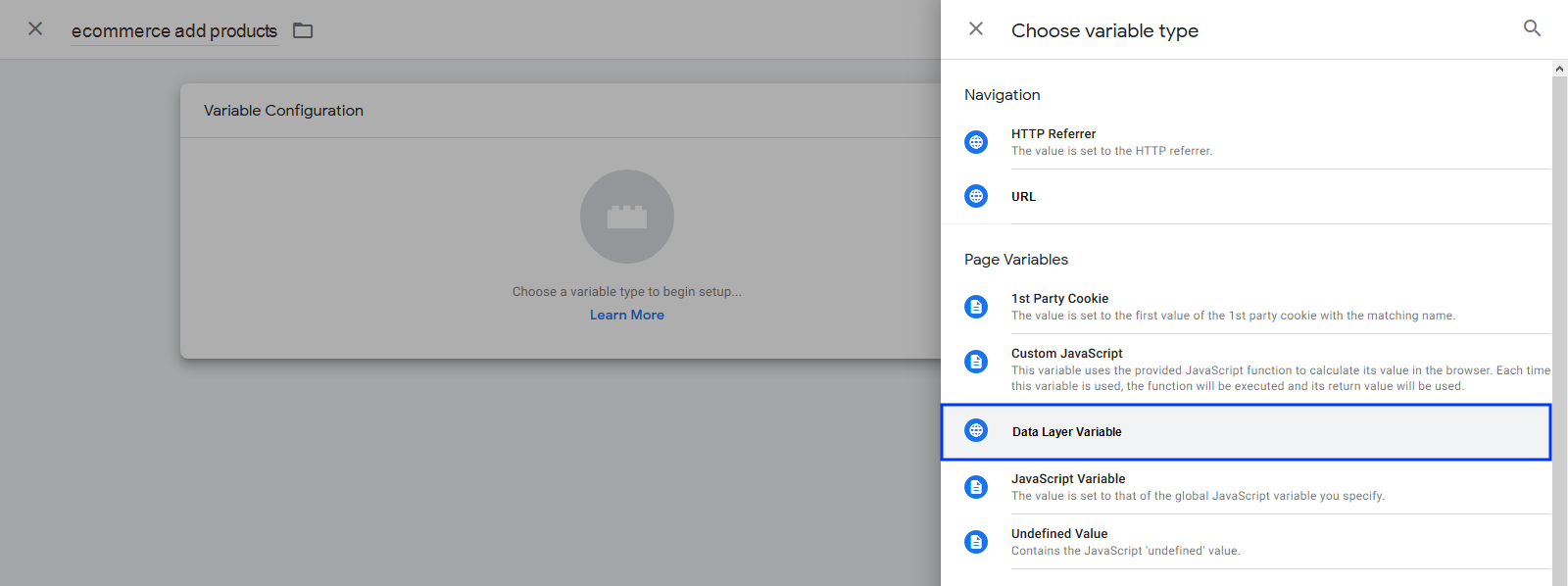This screenshot has height=586, width=1568.
Task: Click the Custom JavaScript document icon
Action: click(x=976, y=362)
